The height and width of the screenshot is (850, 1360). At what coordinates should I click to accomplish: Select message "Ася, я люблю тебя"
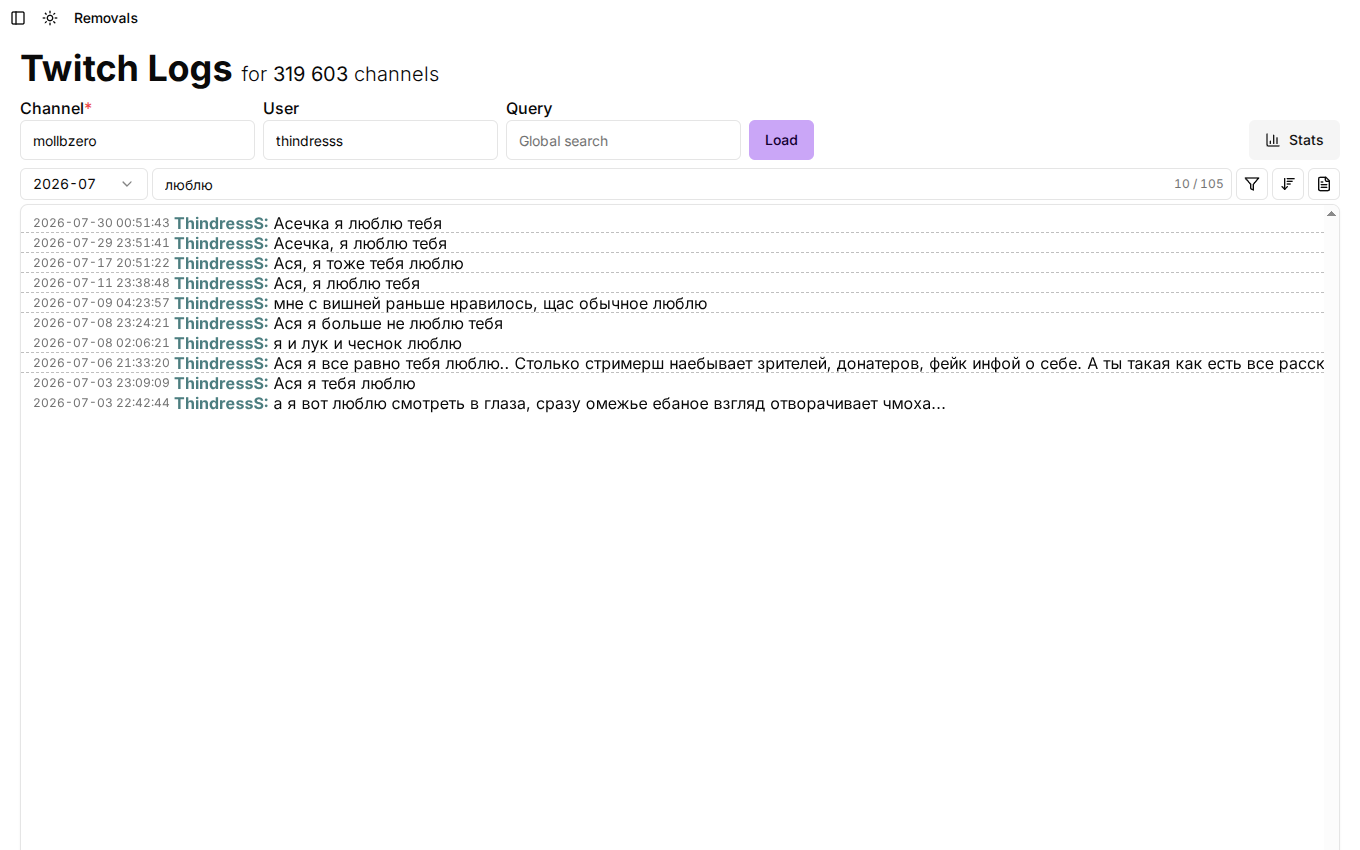(x=347, y=283)
